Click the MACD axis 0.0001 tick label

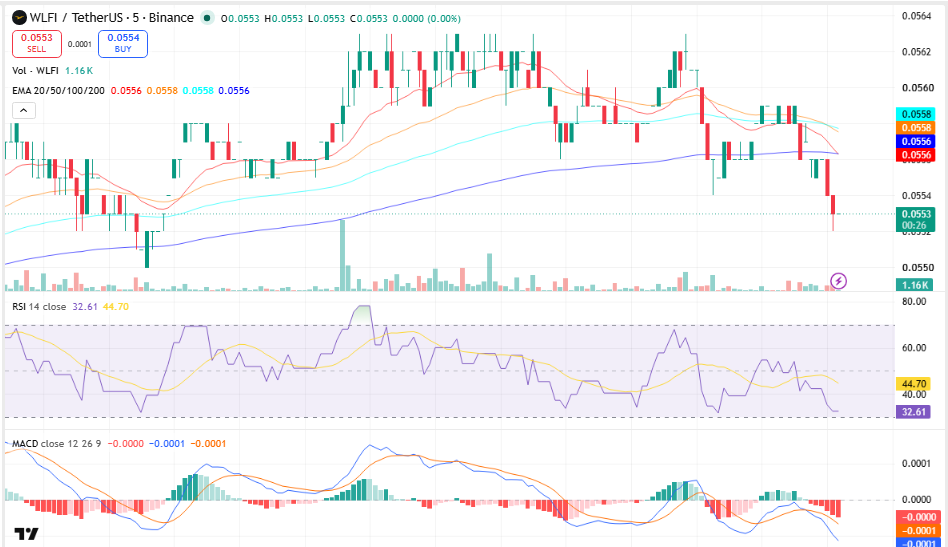click(917, 464)
